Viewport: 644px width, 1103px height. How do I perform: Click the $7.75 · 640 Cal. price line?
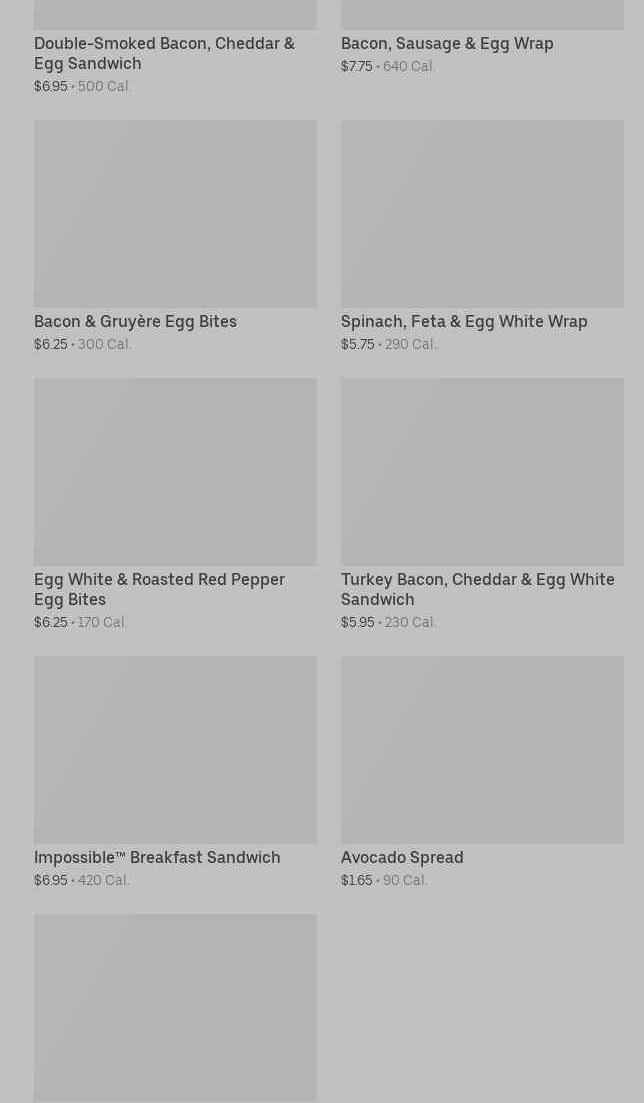[388, 66]
